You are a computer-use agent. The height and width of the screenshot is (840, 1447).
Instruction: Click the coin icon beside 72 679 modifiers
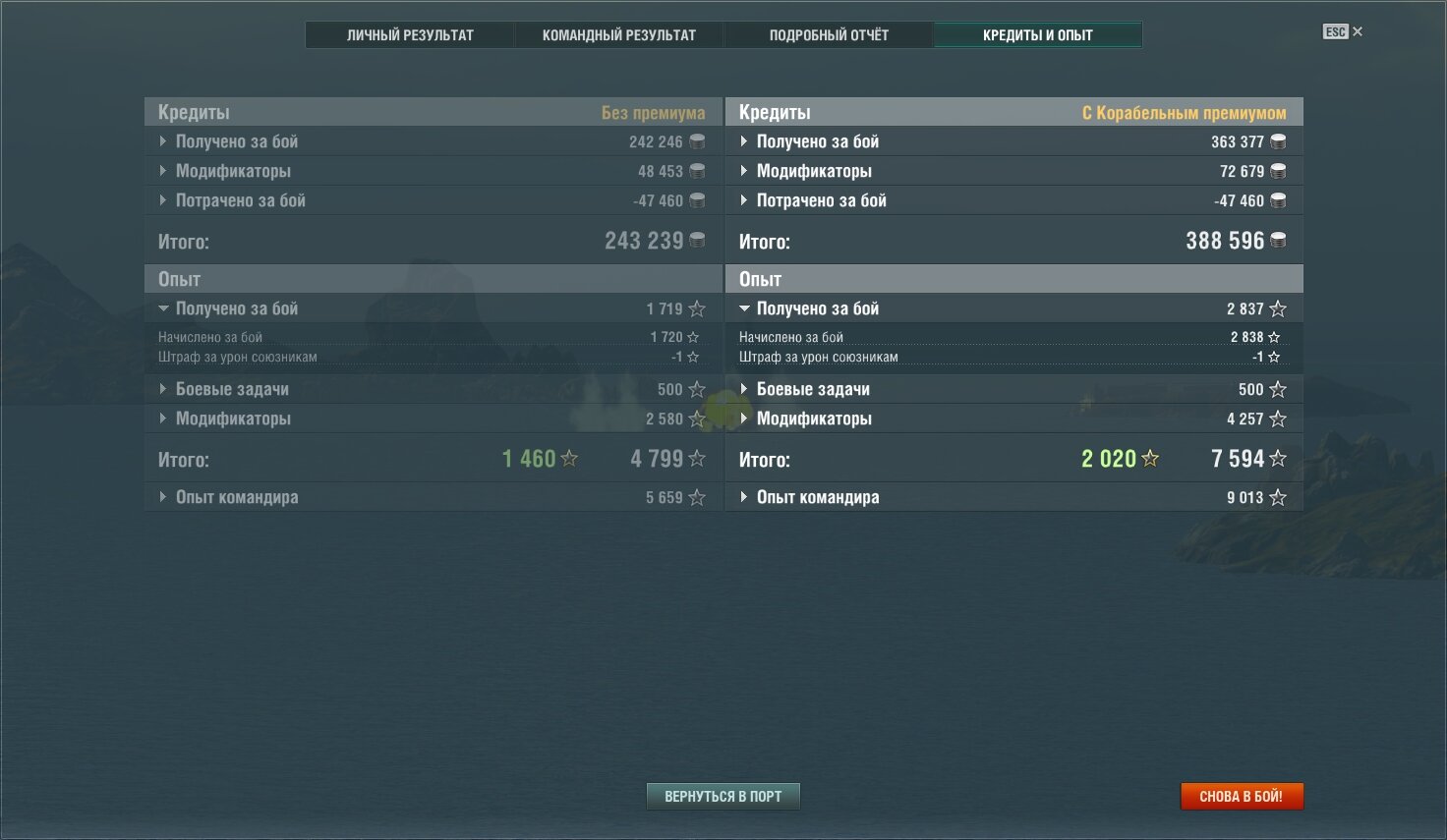tap(1278, 171)
